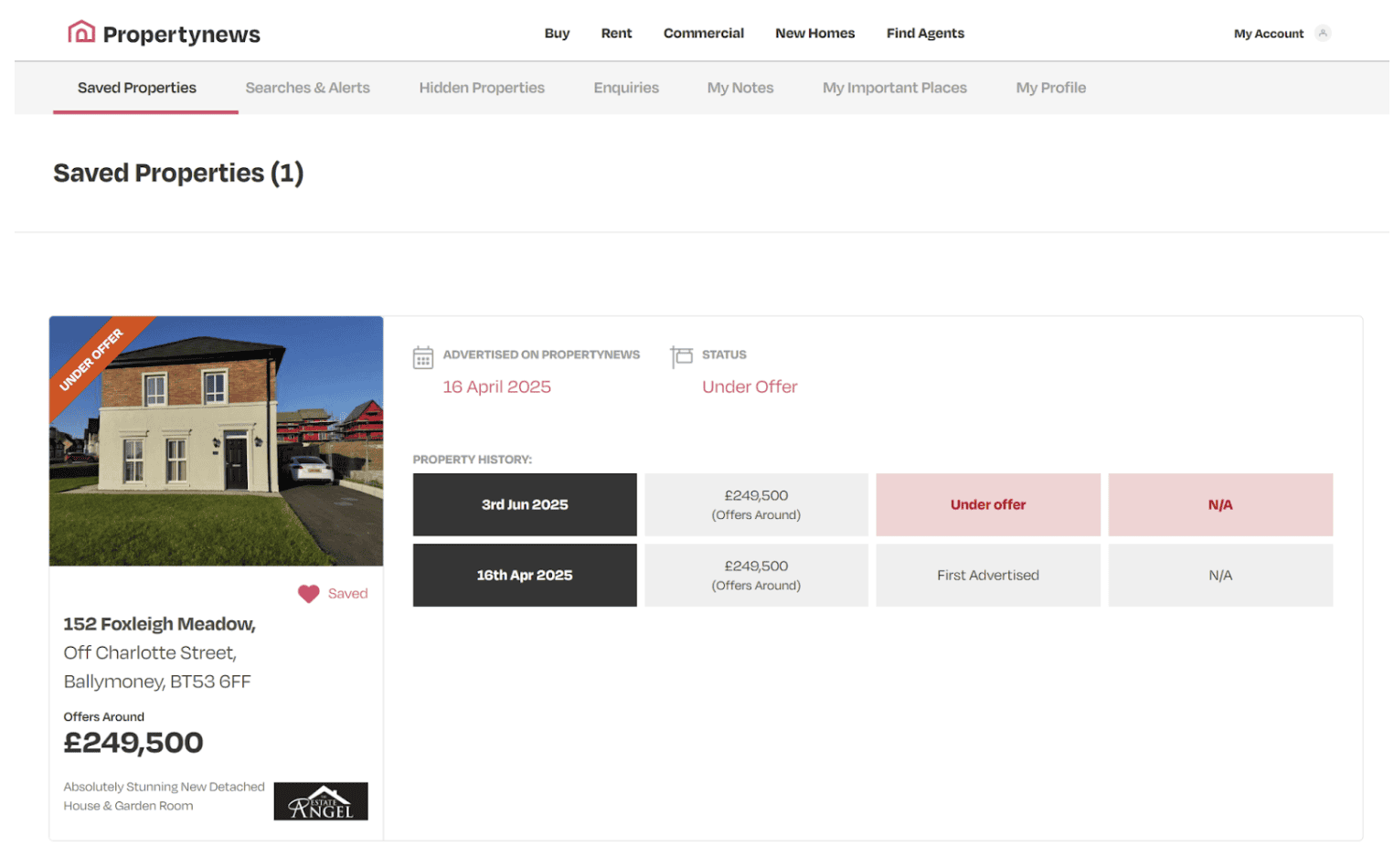Click the £249,500 asking price
The image size is (1394, 868).
pos(133,743)
